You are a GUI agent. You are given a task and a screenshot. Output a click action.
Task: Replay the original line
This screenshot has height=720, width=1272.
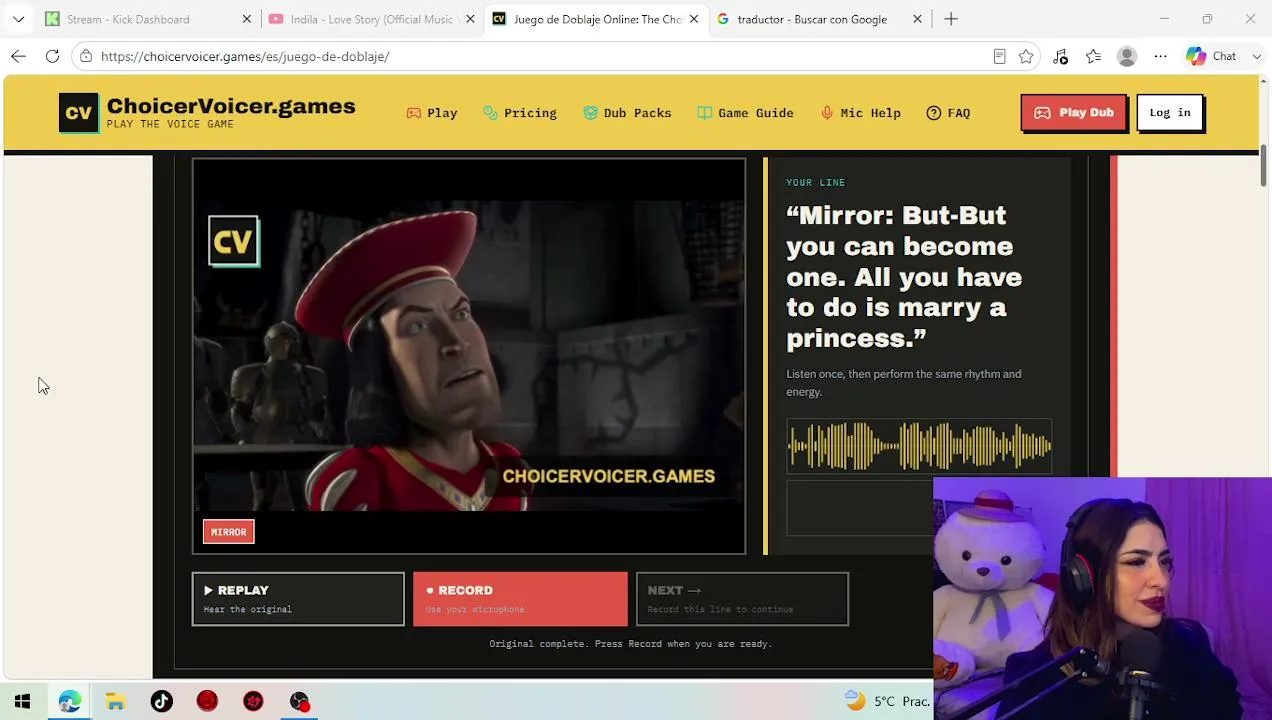click(298, 599)
